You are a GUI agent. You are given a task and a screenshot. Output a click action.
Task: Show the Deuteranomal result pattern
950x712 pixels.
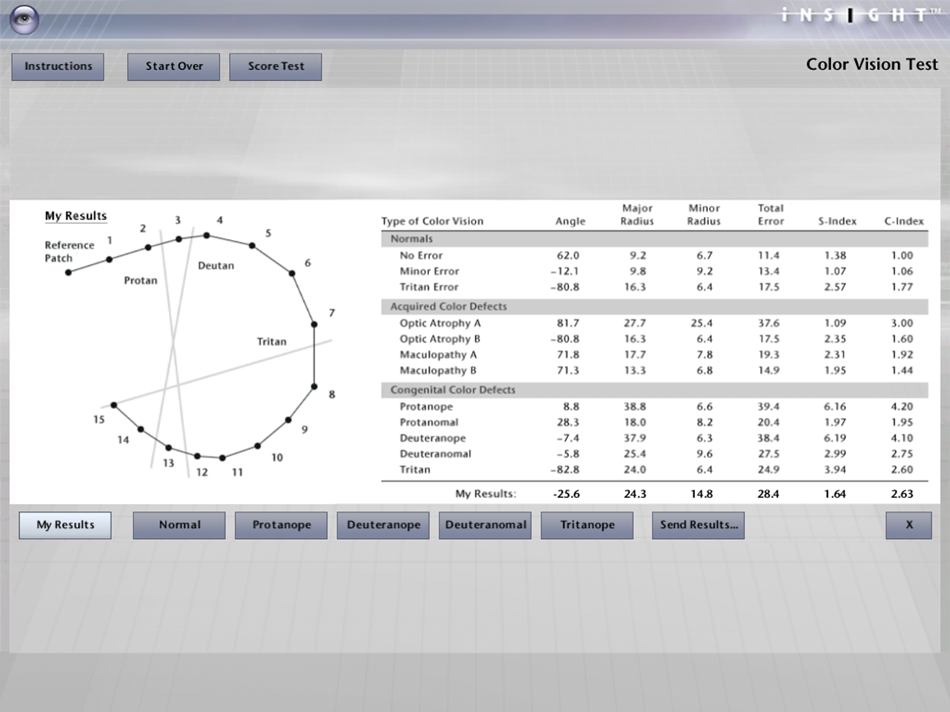(485, 525)
